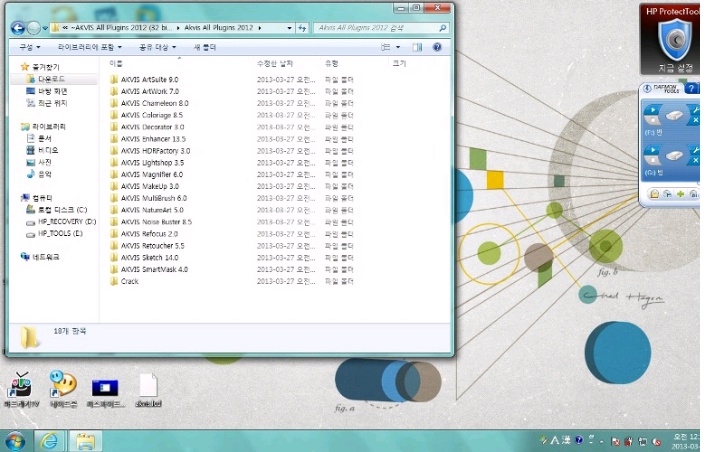Create a new folder with 새 폴더
Screen dimensions: 724x452
pyautogui.click(x=205, y=47)
